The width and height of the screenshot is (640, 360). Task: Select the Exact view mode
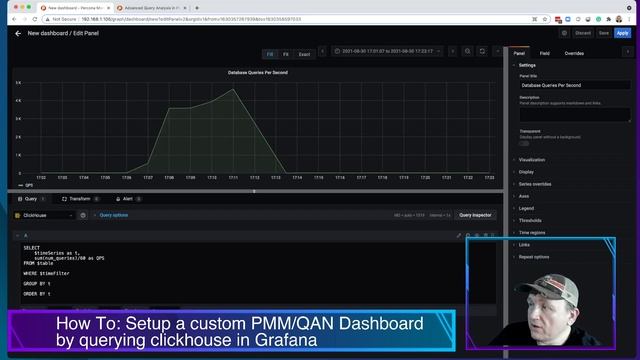pyautogui.click(x=304, y=54)
